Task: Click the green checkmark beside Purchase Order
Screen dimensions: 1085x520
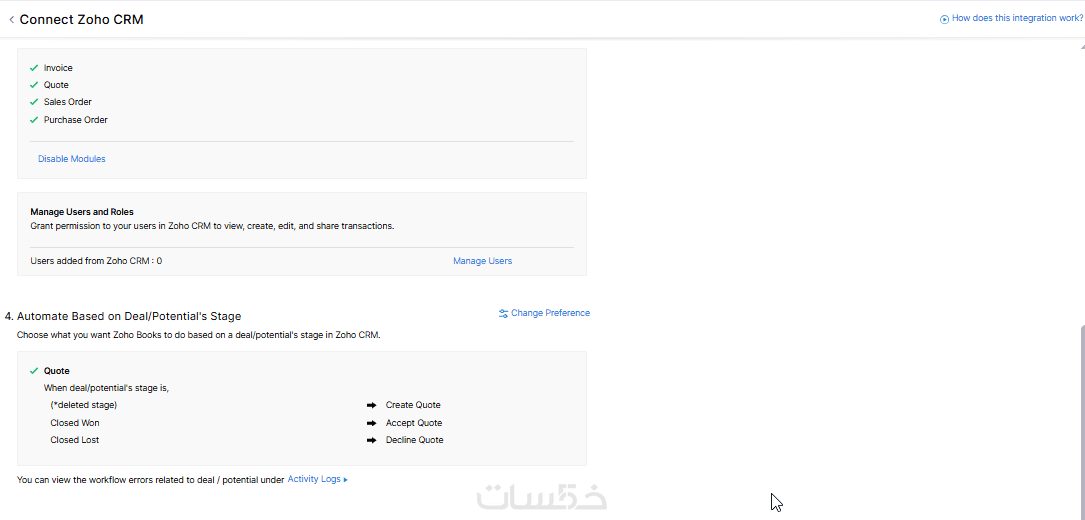Action: pyautogui.click(x=34, y=120)
